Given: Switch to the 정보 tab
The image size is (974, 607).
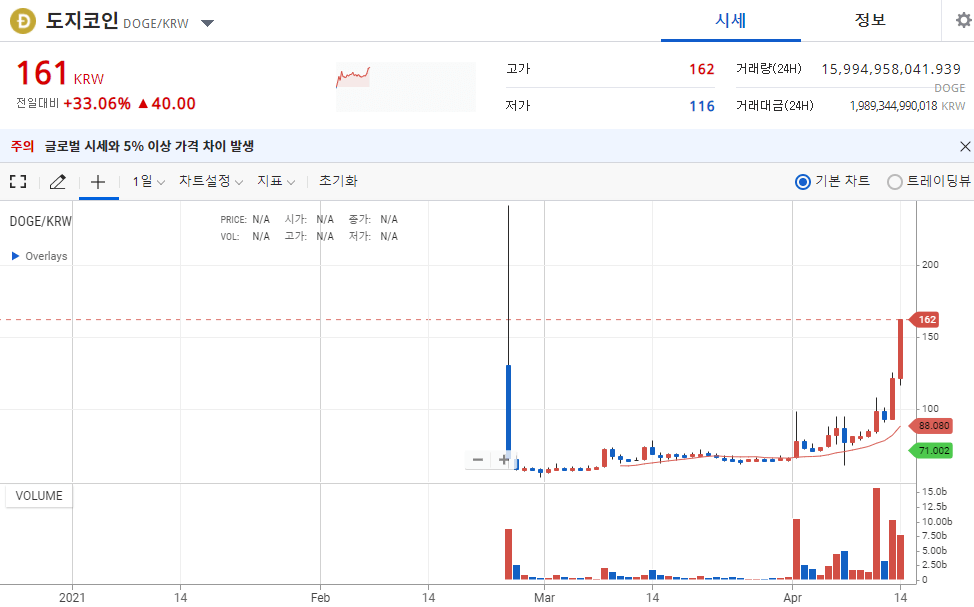Looking at the screenshot, I should [870, 21].
